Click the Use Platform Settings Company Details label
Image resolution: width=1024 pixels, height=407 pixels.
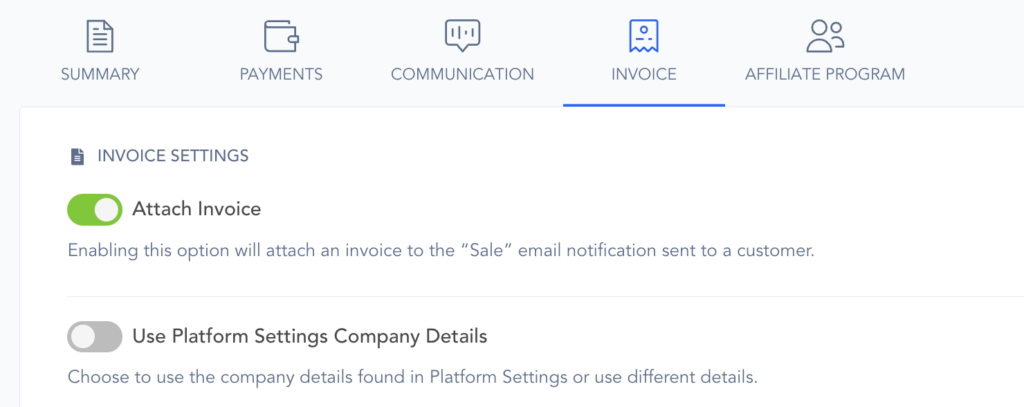(x=310, y=337)
